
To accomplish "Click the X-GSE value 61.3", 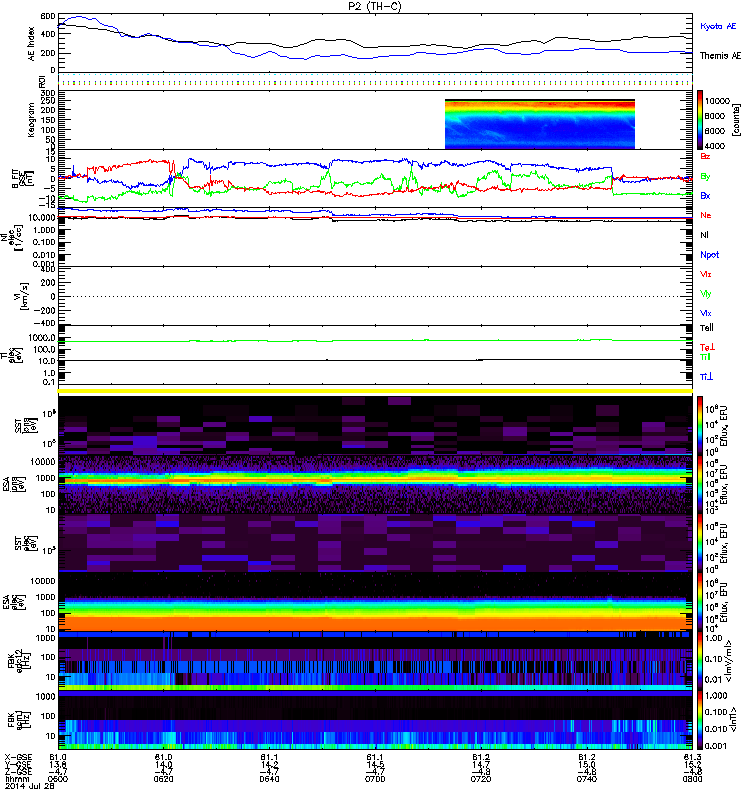I will click(693, 757).
